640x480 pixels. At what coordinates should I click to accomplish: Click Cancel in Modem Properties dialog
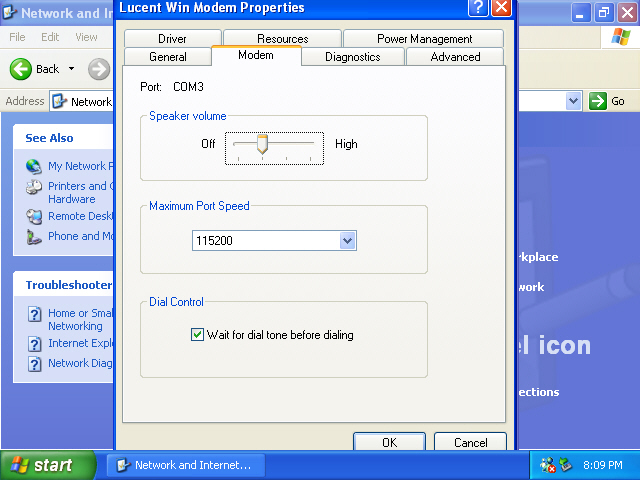470,442
